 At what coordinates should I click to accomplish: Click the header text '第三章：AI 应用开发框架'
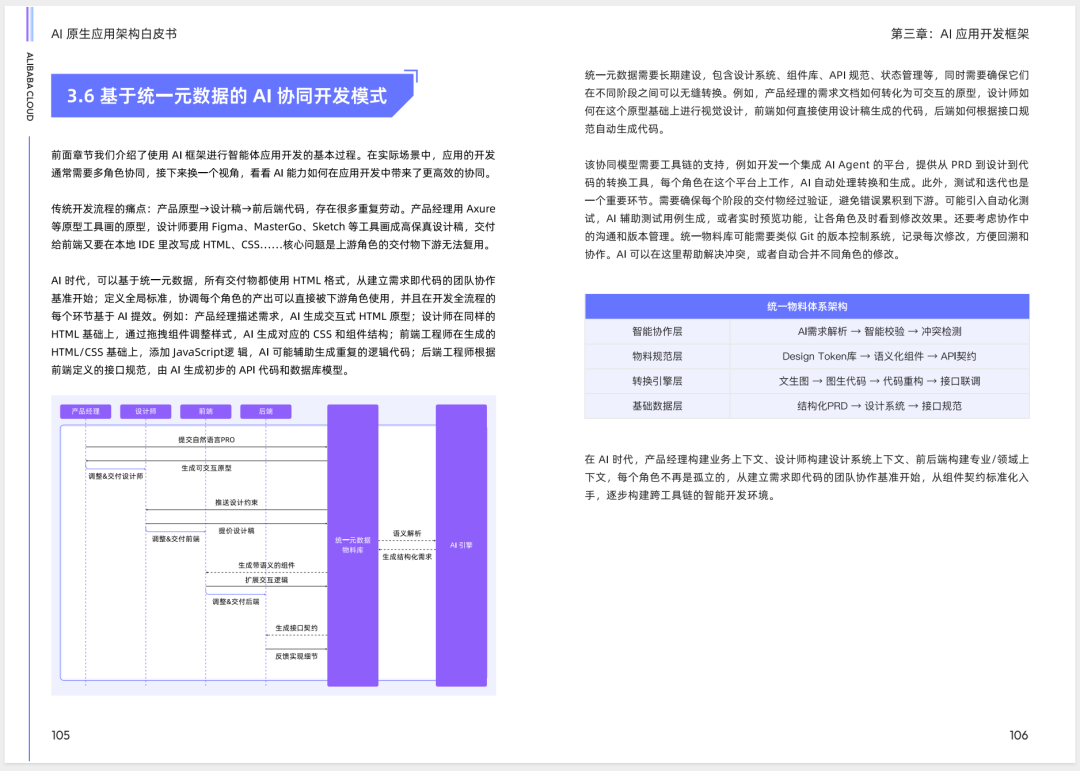pyautogui.click(x=959, y=34)
